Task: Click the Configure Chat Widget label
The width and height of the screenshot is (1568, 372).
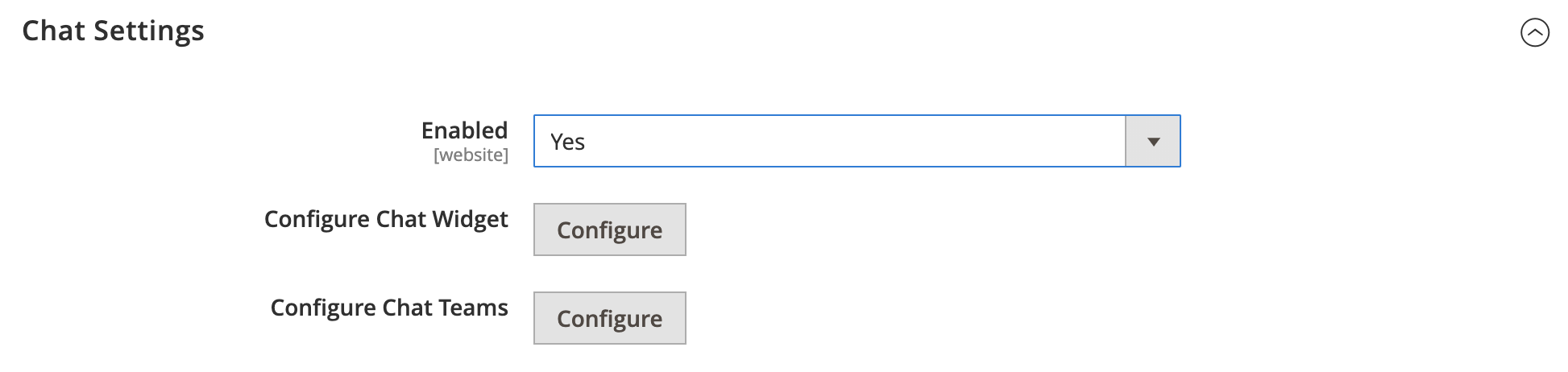Action: (x=386, y=220)
